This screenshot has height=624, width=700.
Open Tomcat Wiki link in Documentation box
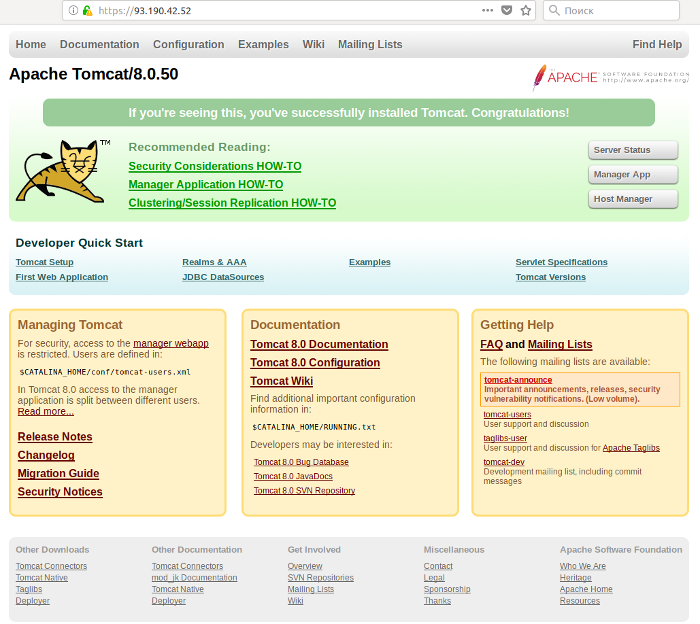(281, 381)
